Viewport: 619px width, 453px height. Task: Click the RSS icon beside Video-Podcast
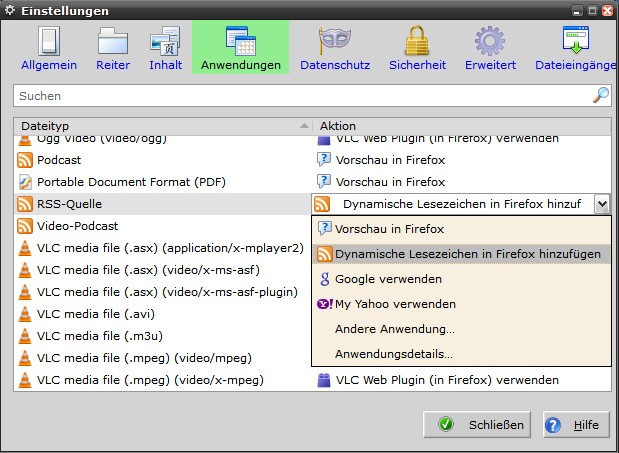25,226
